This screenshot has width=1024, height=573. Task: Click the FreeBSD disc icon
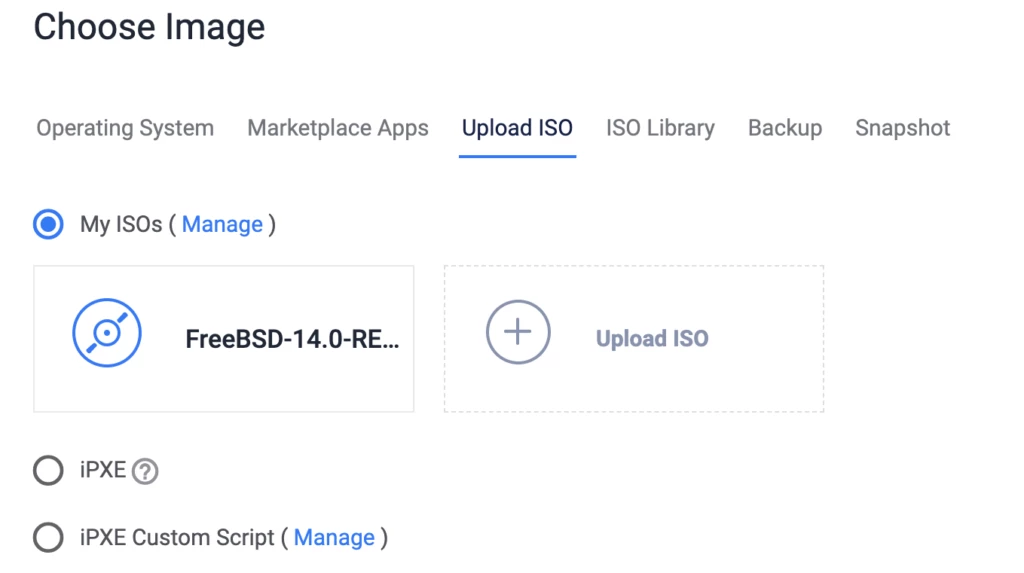pyautogui.click(x=107, y=333)
